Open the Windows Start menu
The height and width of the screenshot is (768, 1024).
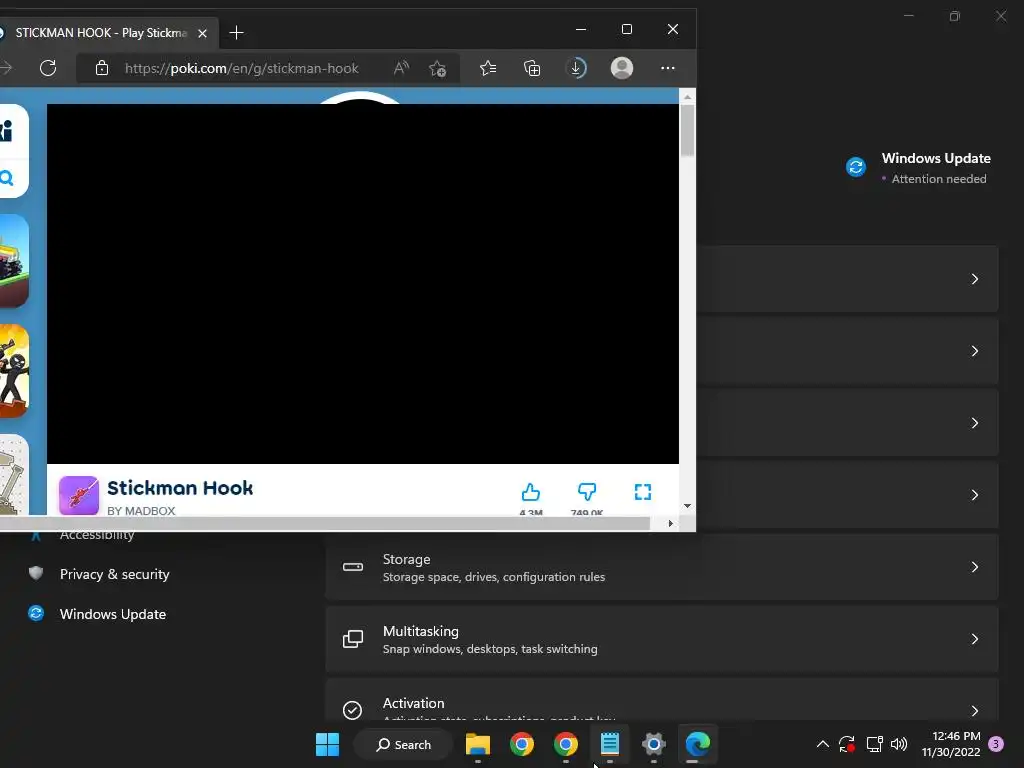pyautogui.click(x=327, y=744)
